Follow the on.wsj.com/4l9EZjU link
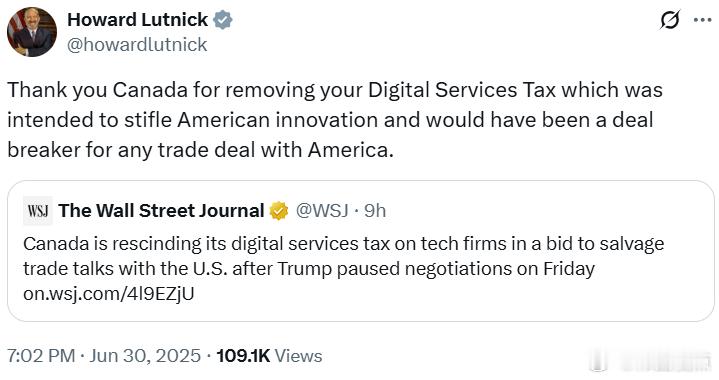The image size is (719, 380). [x=109, y=293]
